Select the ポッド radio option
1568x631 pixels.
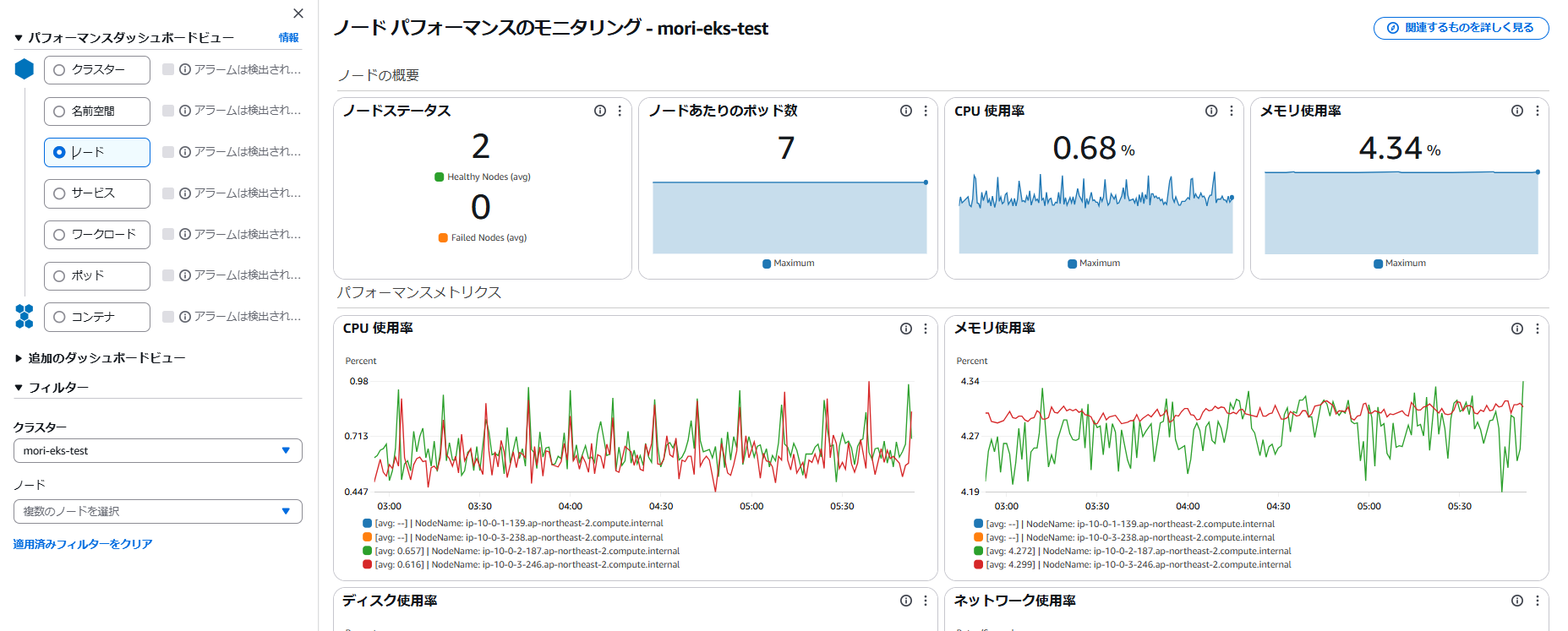[59, 276]
